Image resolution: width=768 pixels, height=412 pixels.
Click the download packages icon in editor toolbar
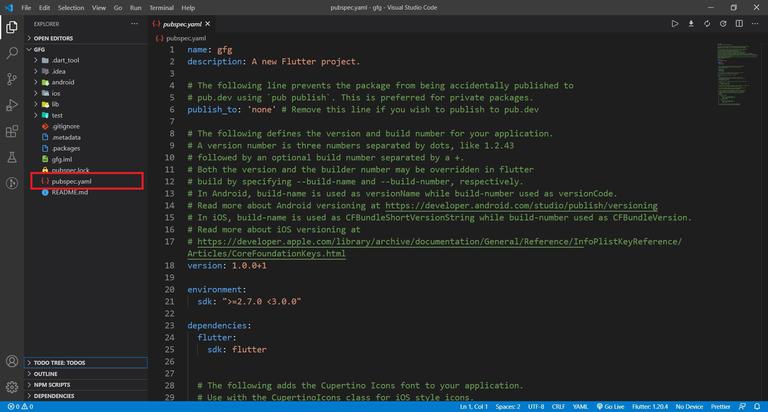coord(691,24)
